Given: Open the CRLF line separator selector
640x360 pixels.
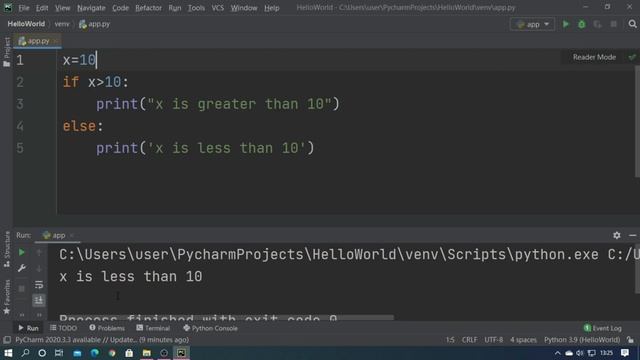Looking at the screenshot, I should point(469,340).
